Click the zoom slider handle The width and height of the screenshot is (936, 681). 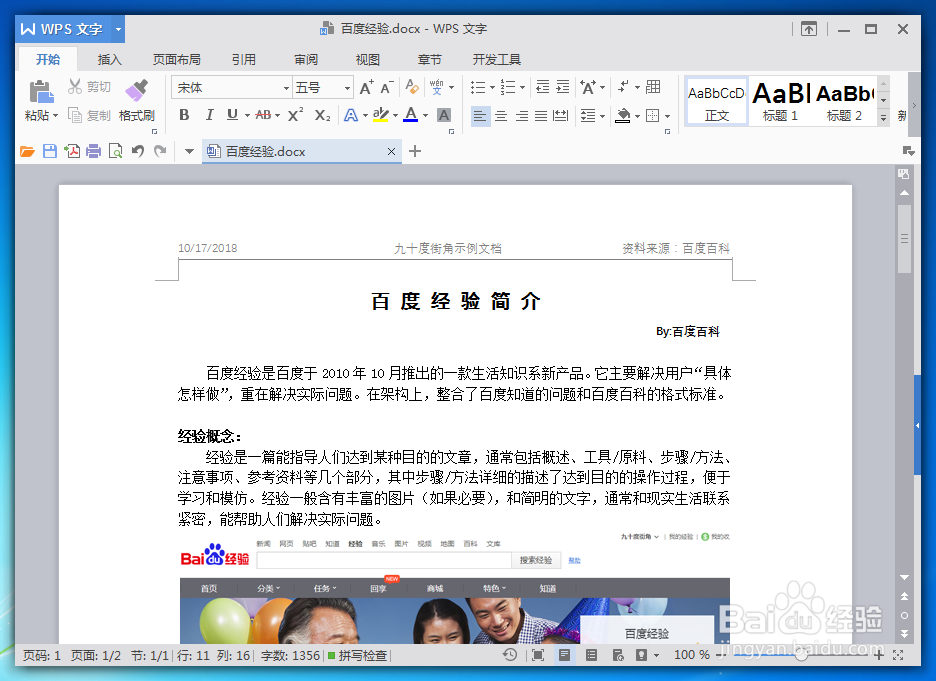(802, 655)
